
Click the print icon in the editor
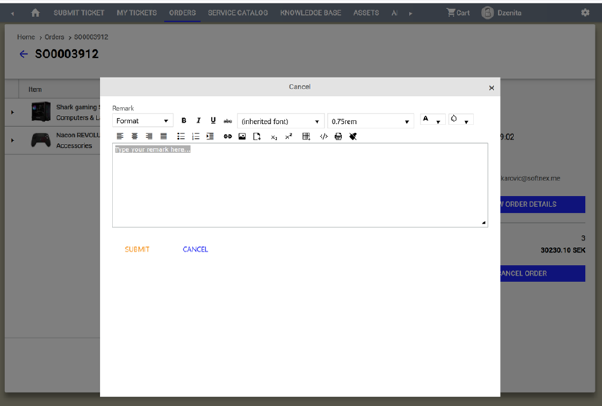click(x=338, y=137)
